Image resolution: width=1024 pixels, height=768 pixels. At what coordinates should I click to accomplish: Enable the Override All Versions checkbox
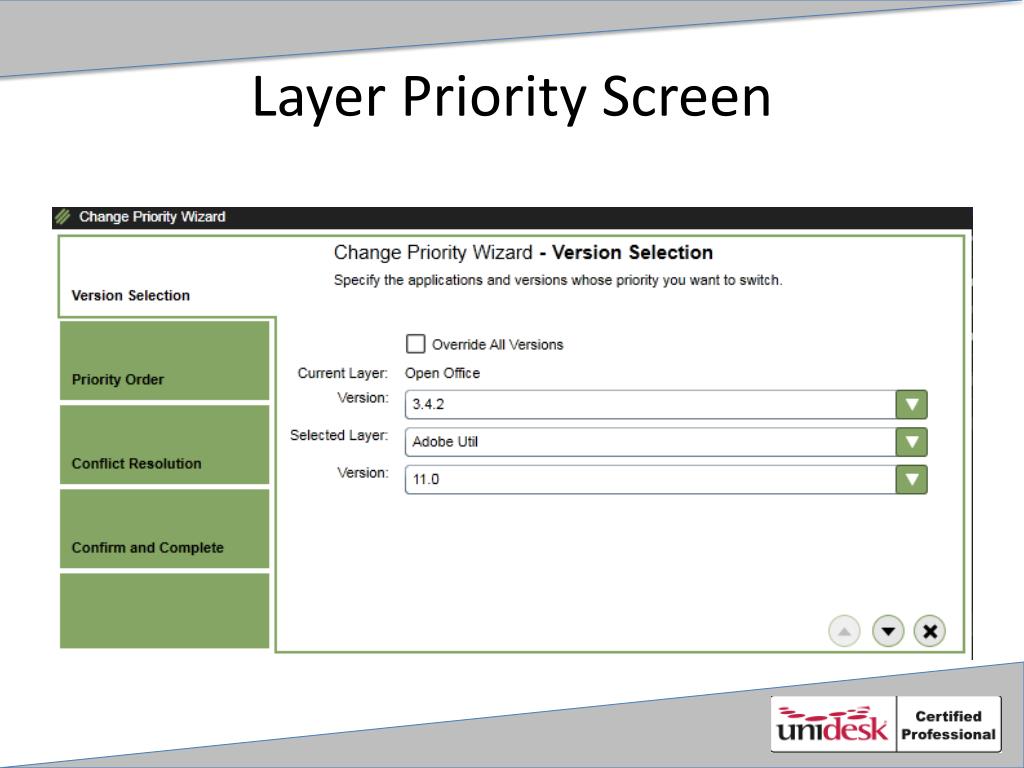415,344
